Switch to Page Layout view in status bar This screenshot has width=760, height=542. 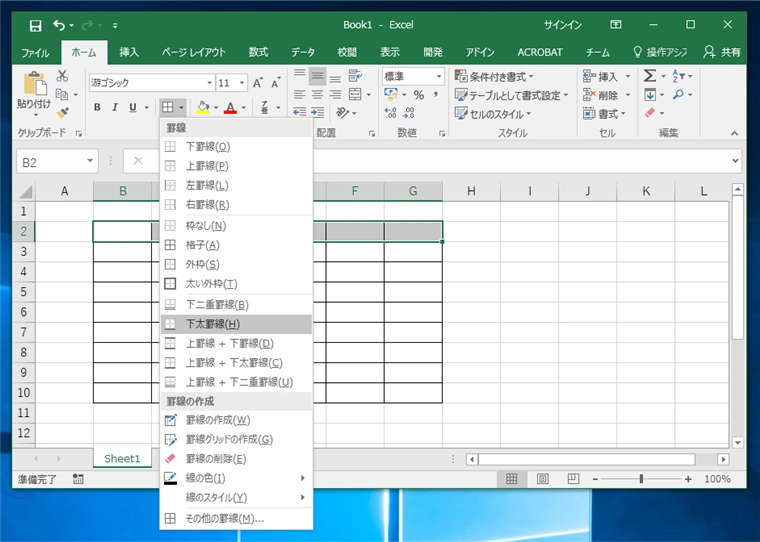tap(542, 479)
